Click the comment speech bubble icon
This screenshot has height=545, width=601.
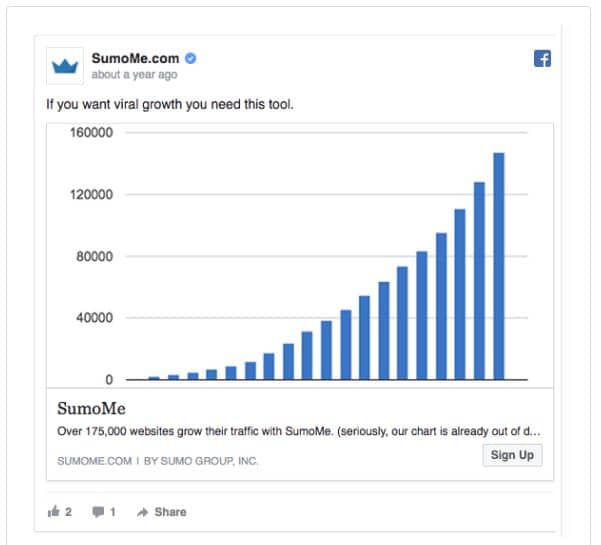pos(98,512)
